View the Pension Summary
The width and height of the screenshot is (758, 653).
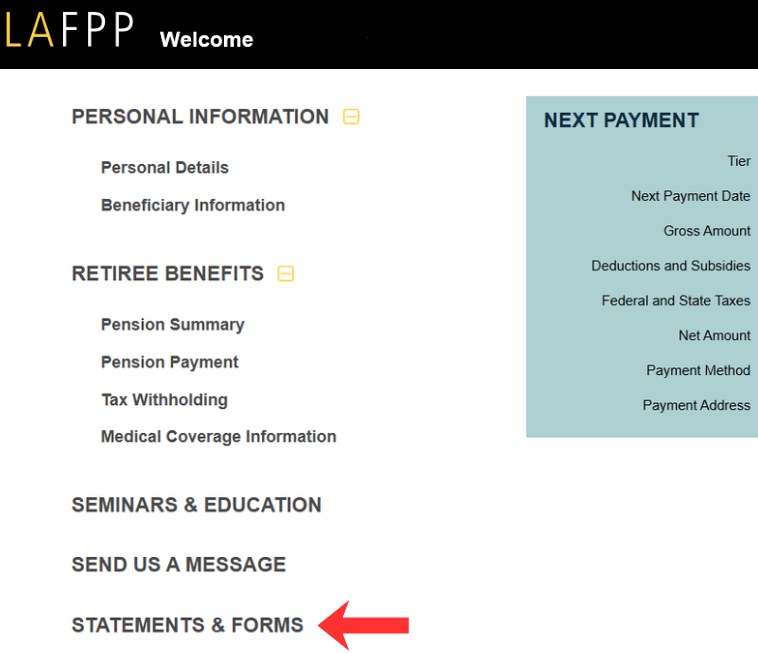click(172, 325)
